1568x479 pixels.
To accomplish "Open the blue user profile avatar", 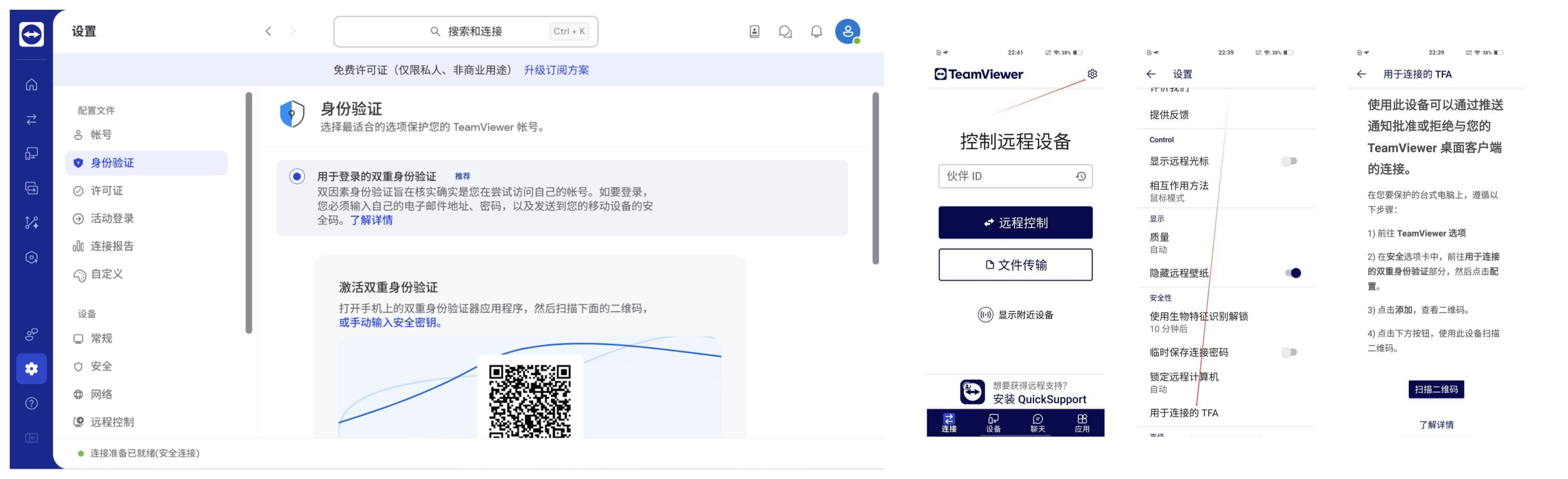I will (x=847, y=32).
